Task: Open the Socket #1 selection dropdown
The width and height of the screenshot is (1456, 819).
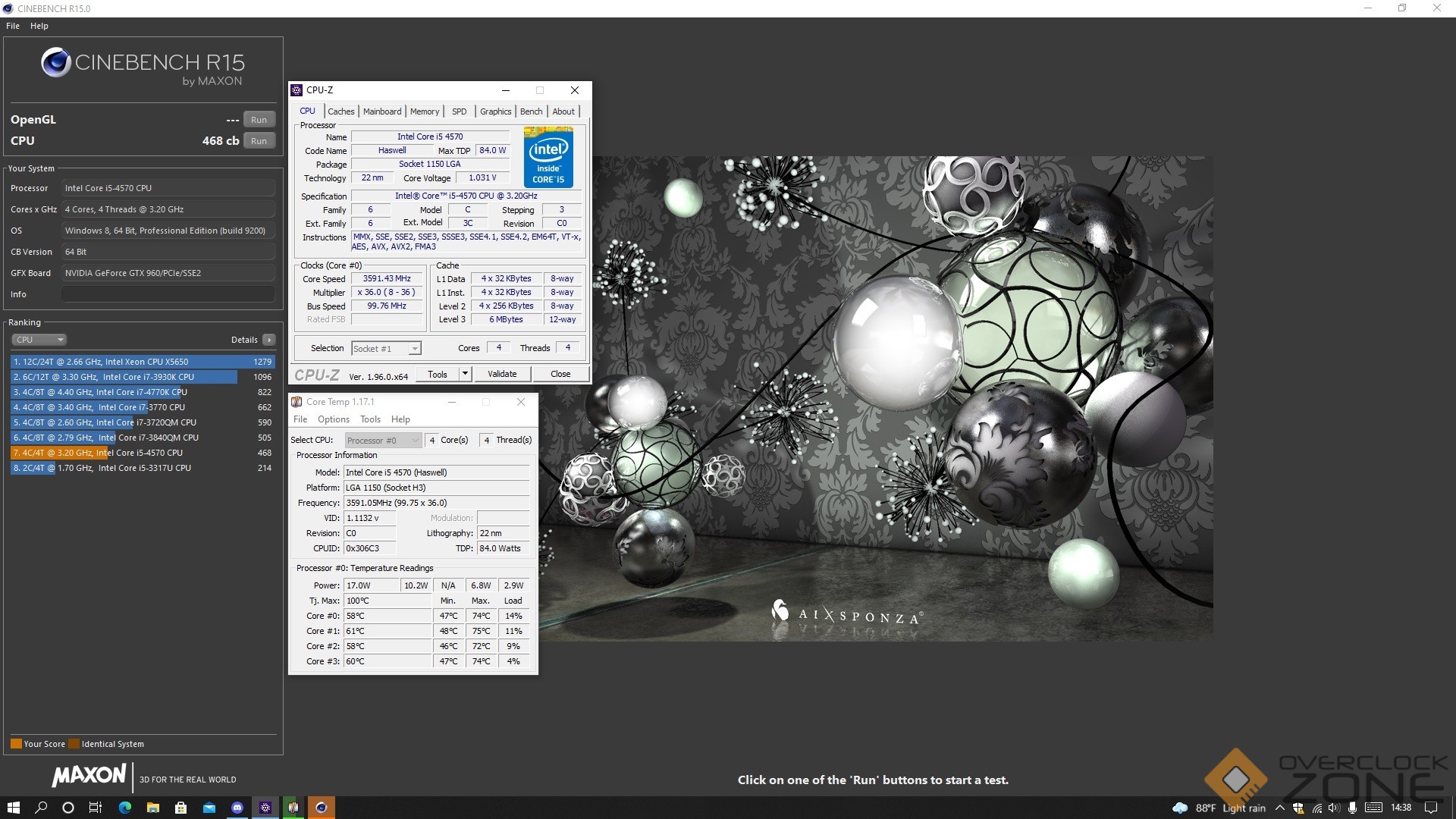Action: tap(414, 349)
